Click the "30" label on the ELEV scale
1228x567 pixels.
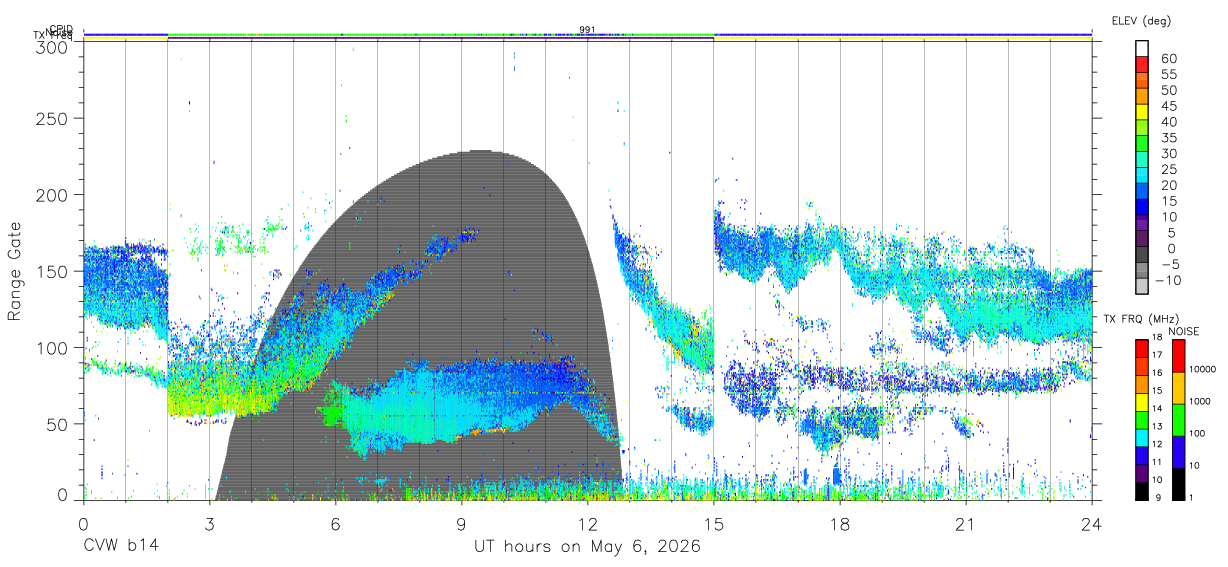[1168, 153]
